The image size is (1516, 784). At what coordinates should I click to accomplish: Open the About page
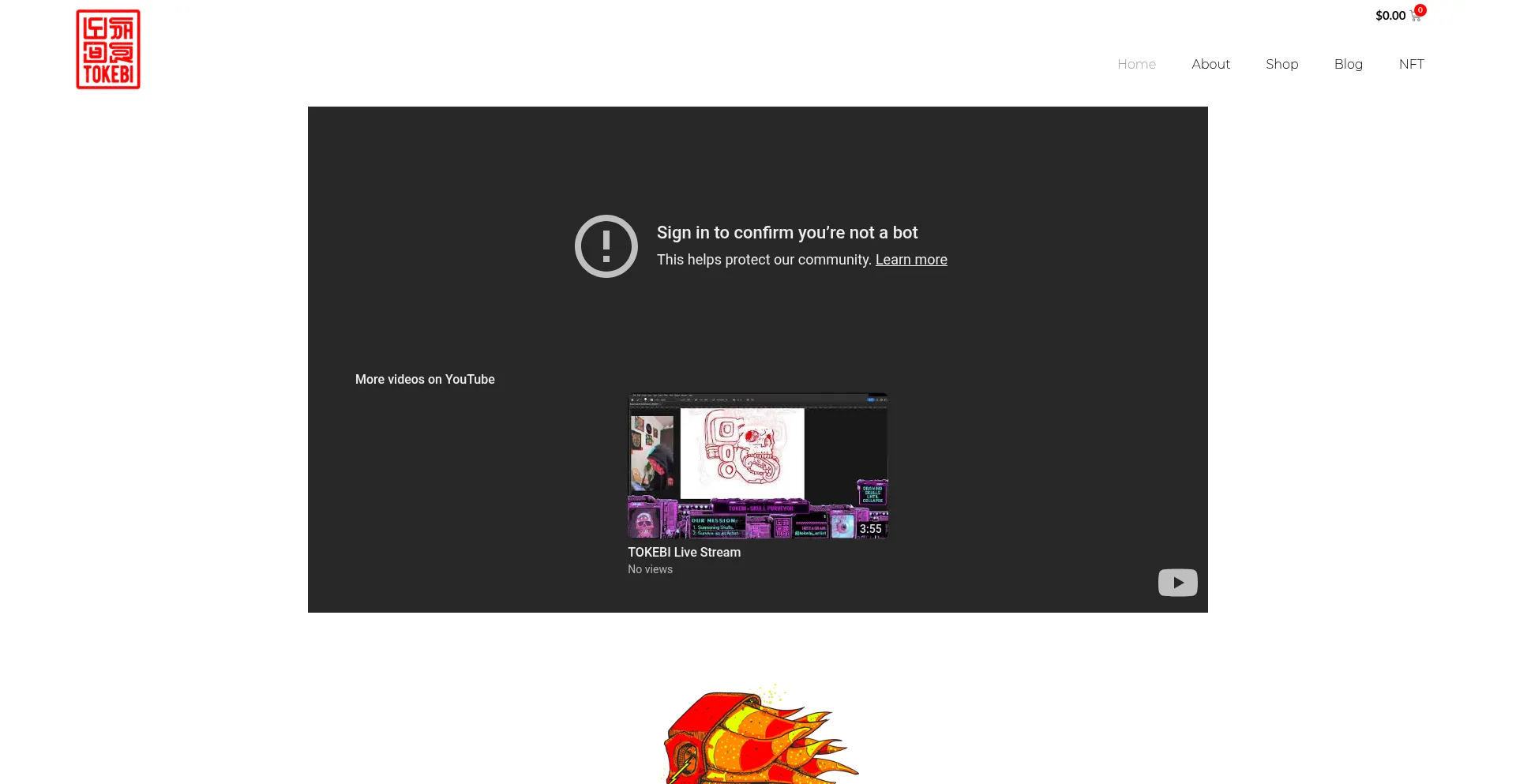click(1210, 64)
